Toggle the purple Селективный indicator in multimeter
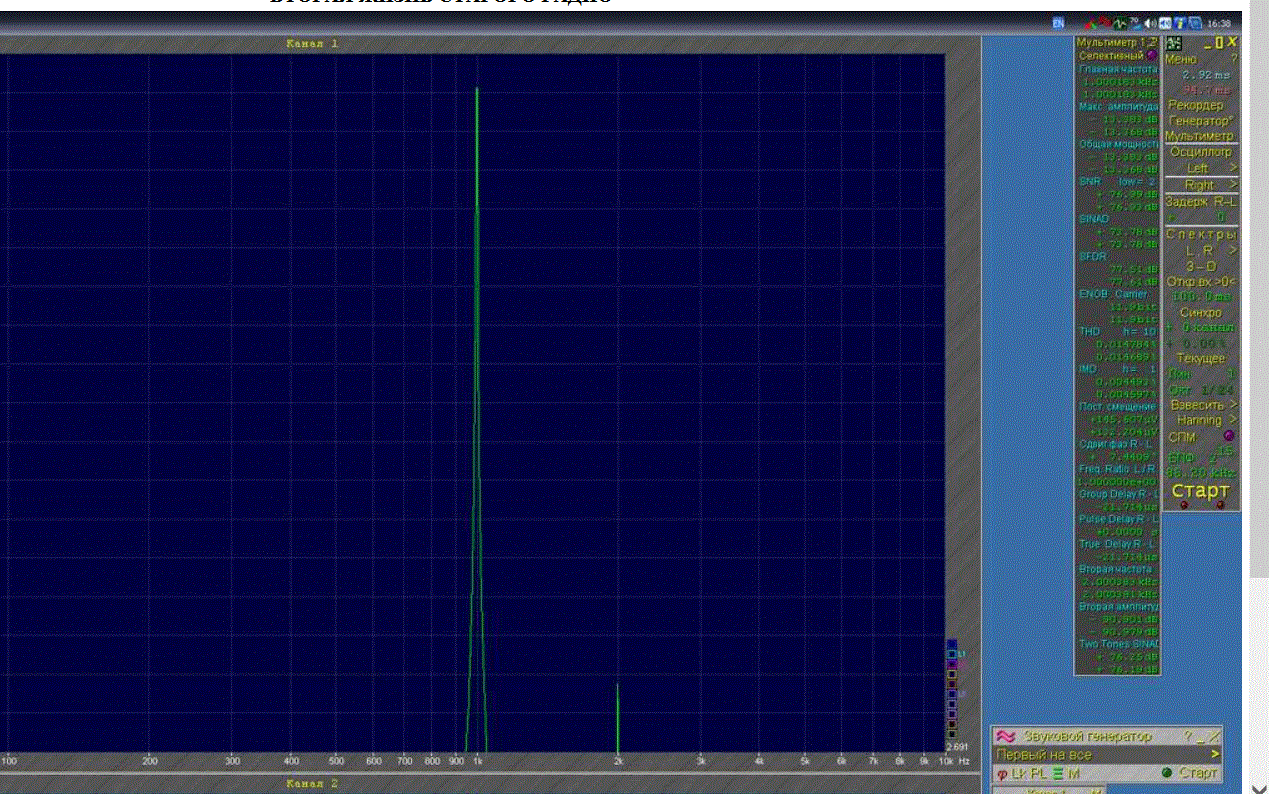The width and height of the screenshot is (1269, 794). pyautogui.click(x=1152, y=56)
